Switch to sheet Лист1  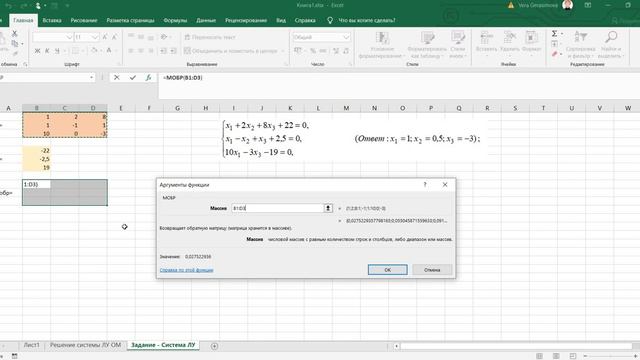(x=31, y=345)
